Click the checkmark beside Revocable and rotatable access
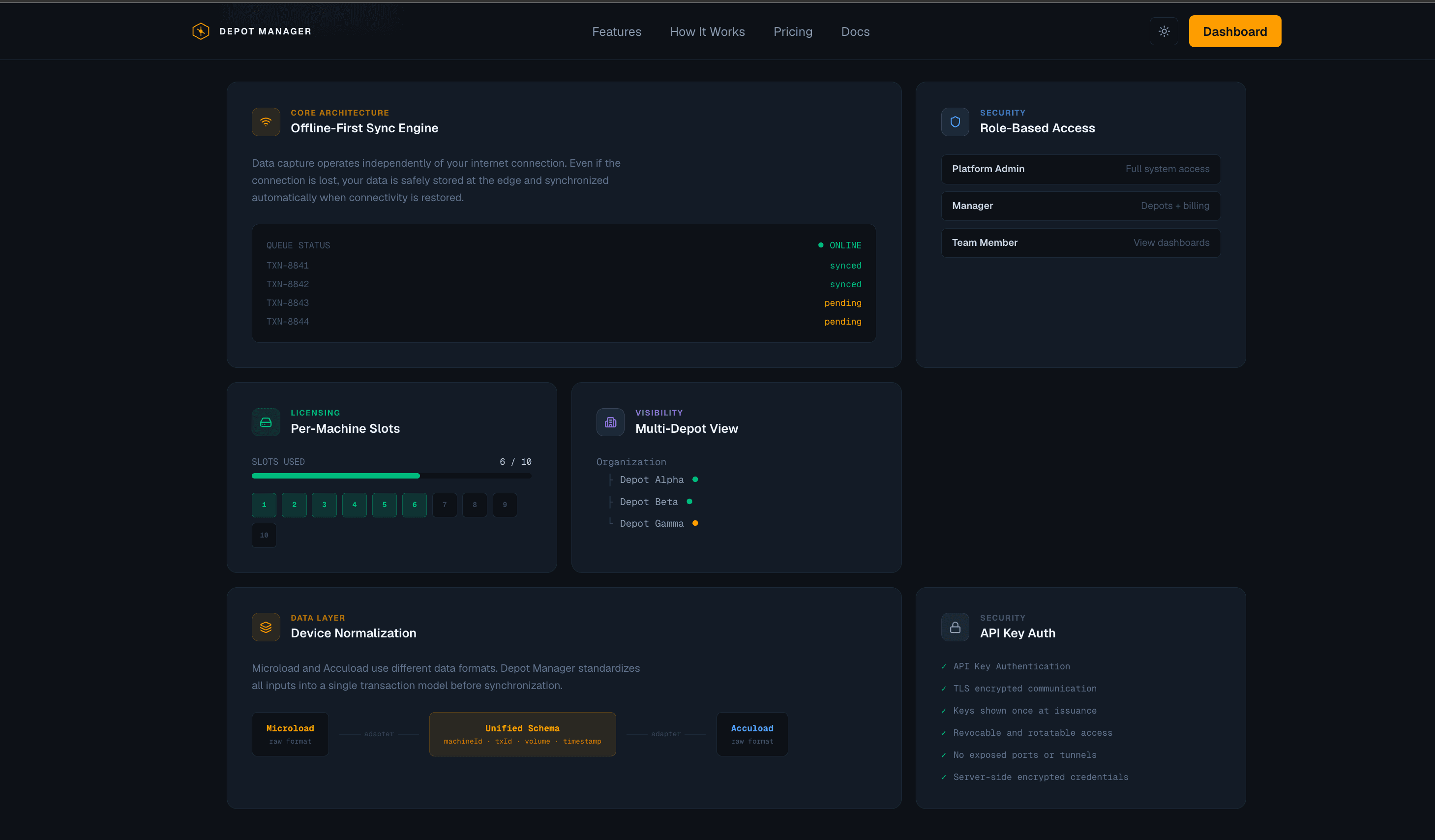 (944, 733)
